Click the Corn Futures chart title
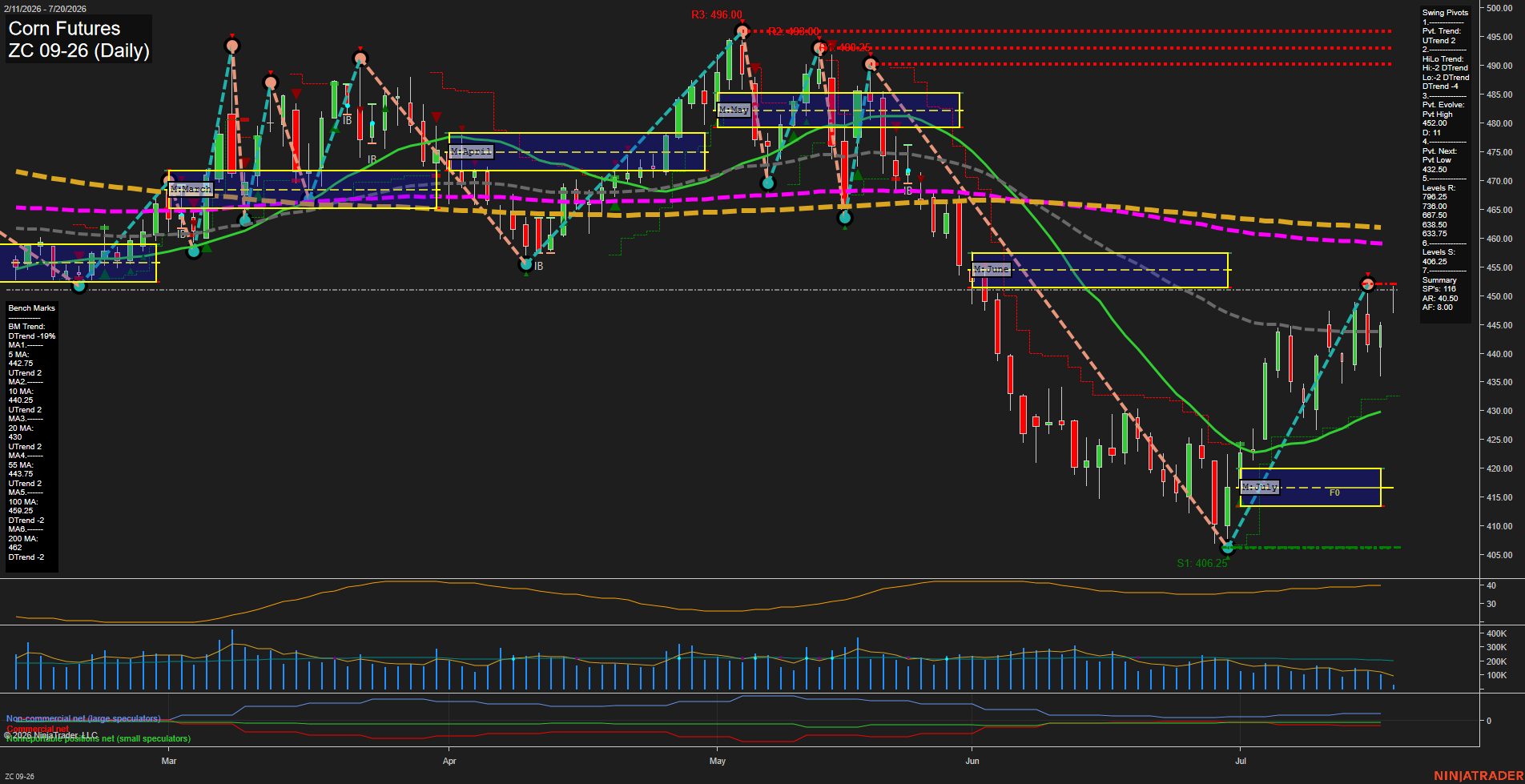 tap(64, 28)
